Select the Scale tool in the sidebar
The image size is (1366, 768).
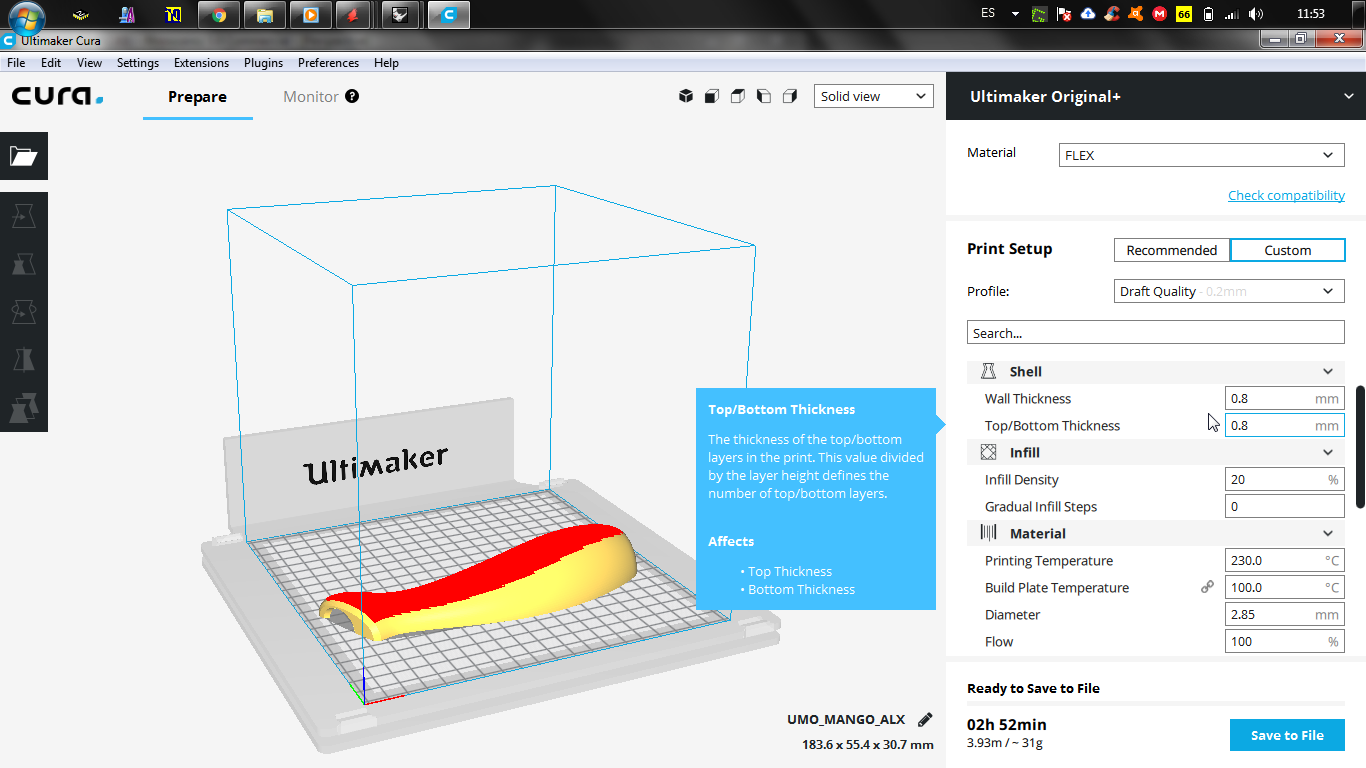pos(23,264)
